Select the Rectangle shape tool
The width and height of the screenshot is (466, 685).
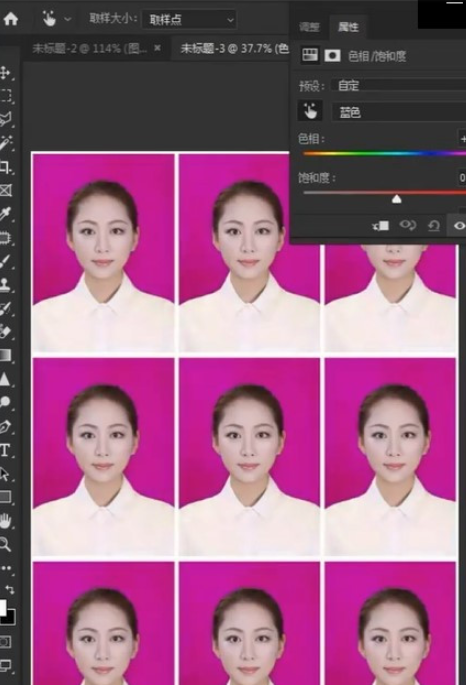click(x=5, y=497)
